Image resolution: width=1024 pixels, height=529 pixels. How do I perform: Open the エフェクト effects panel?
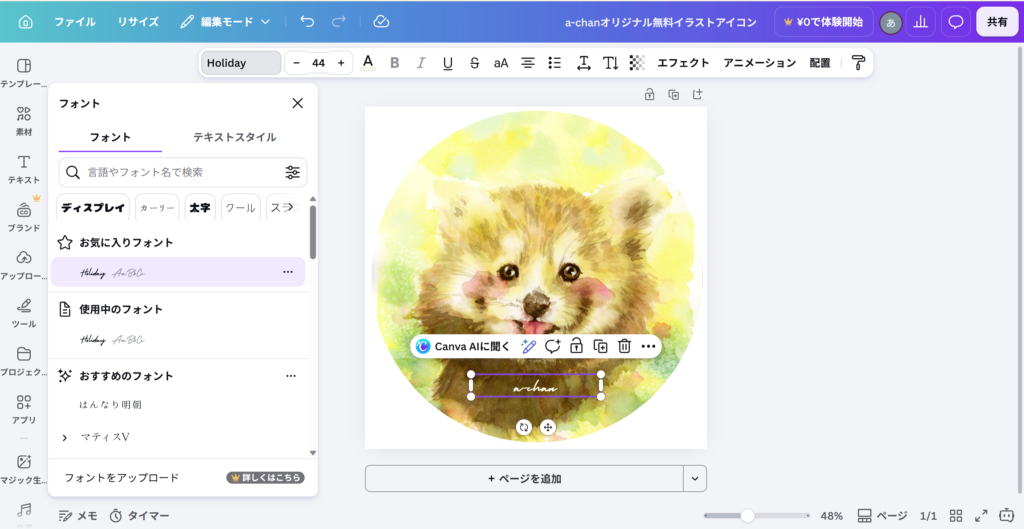coord(682,63)
